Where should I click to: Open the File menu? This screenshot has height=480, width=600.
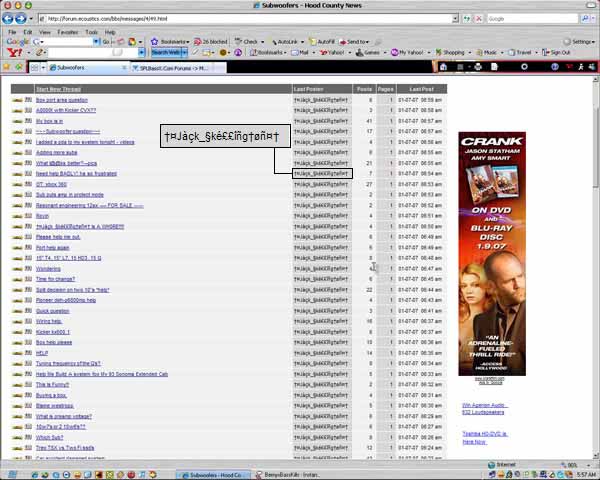[x=12, y=32]
